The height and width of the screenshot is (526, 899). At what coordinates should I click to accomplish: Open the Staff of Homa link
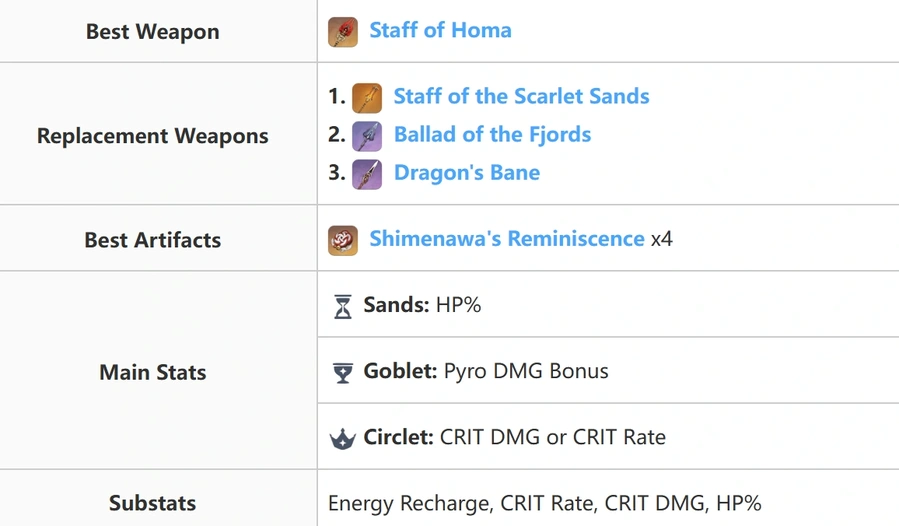440,30
